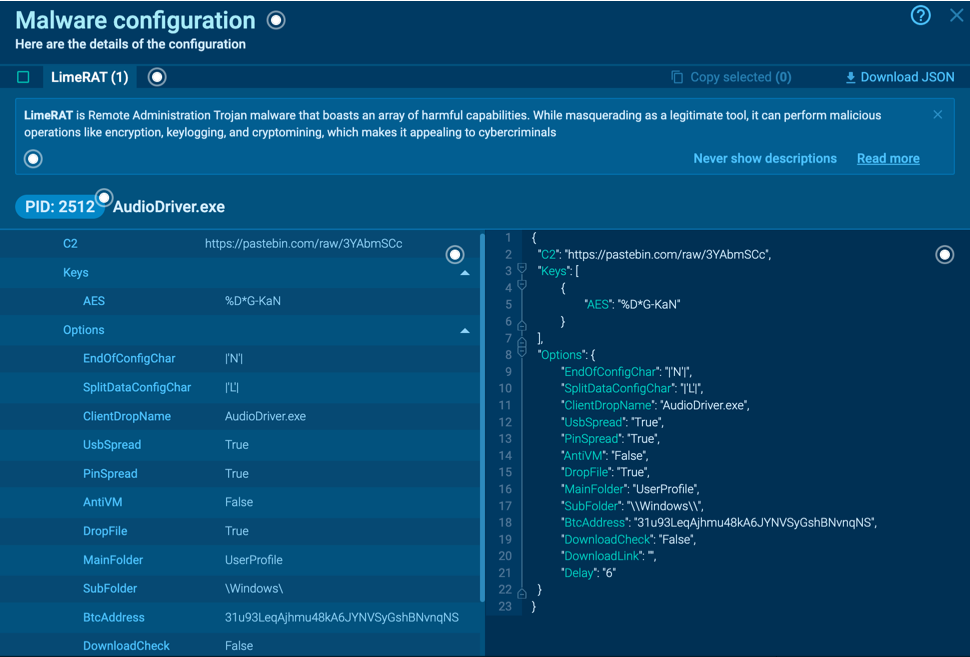
Task: Click the configuration table's vertical scrollbar
Action: coord(482,420)
